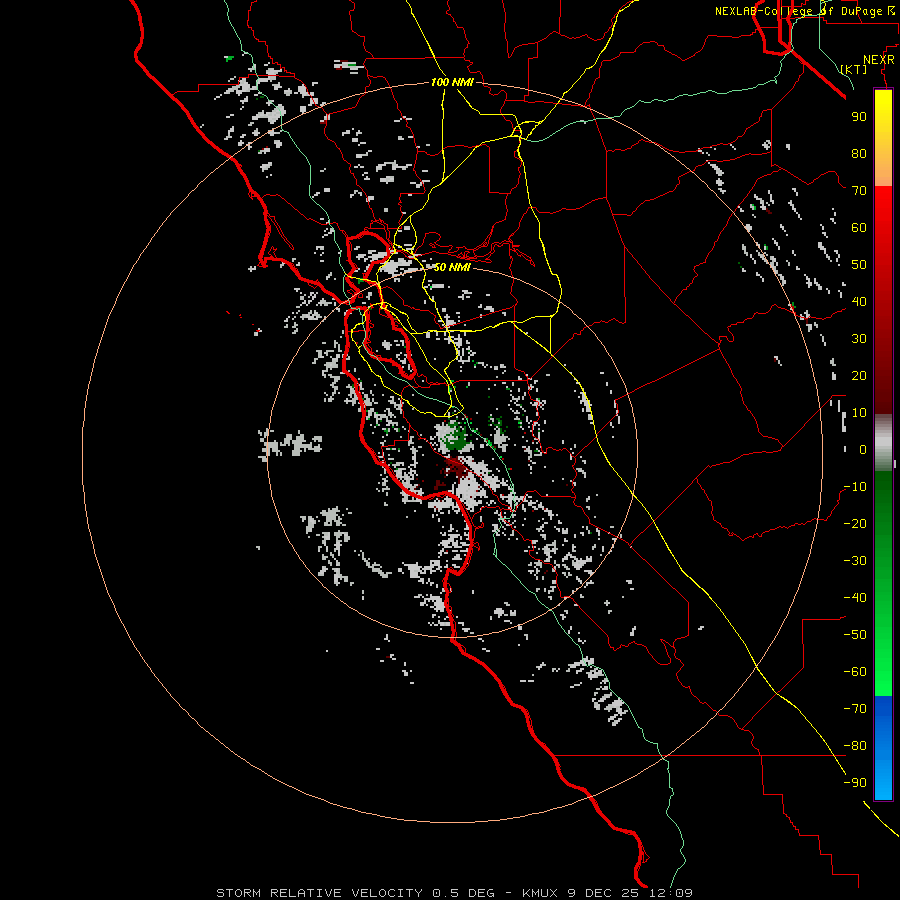The image size is (900, 900).
Task: Click the -30 value on the velocity scale
Action: 855,561
